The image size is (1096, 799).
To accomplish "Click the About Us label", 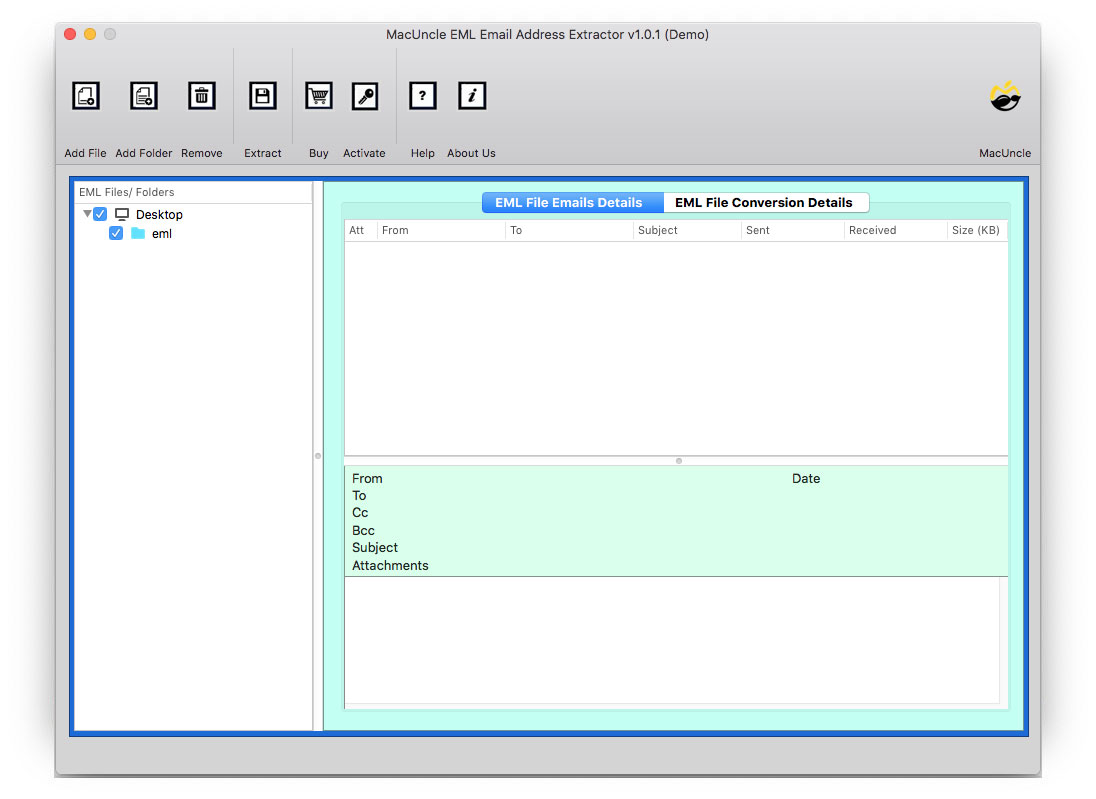I will [471, 153].
